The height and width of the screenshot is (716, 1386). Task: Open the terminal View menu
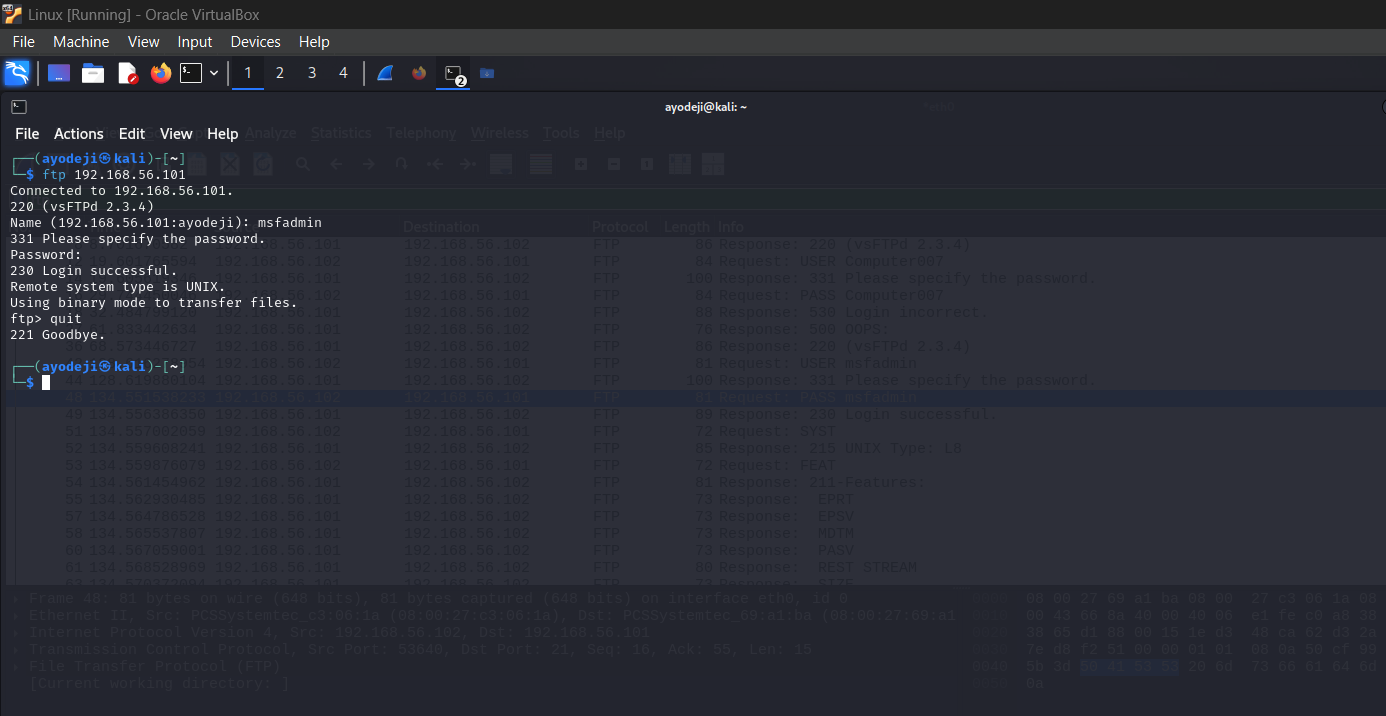[x=176, y=134]
